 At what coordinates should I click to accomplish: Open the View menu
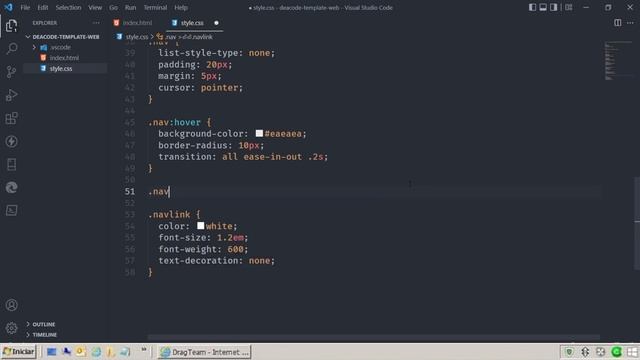(x=95, y=7)
